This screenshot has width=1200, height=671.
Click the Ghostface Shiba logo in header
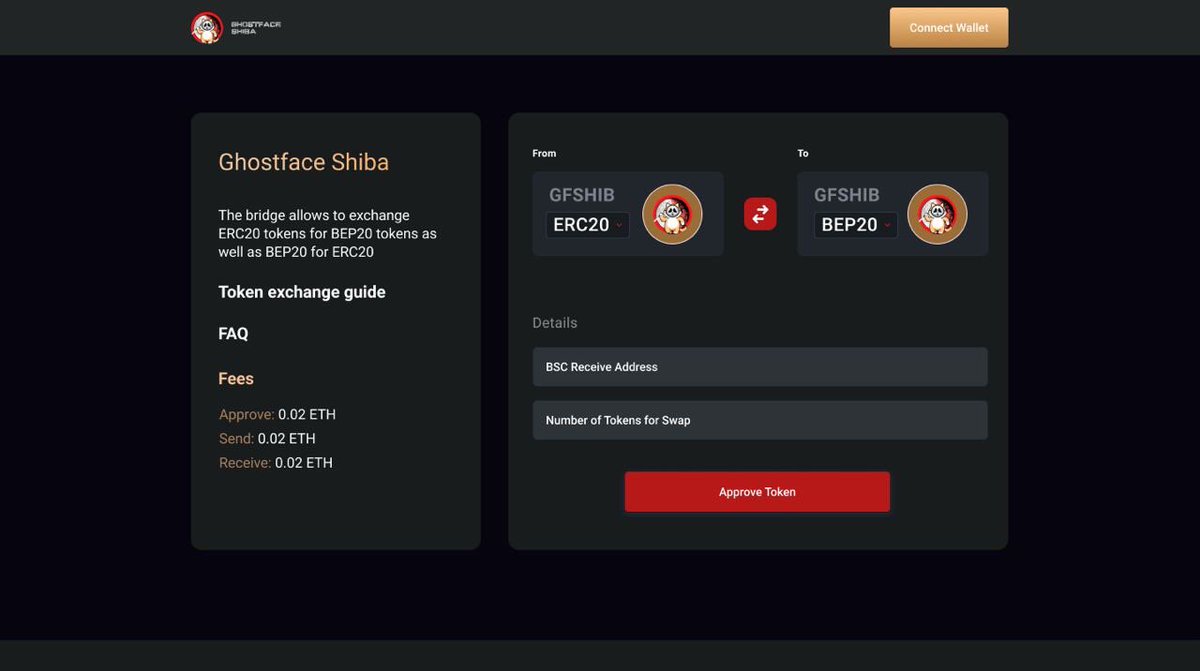pyautogui.click(x=236, y=27)
